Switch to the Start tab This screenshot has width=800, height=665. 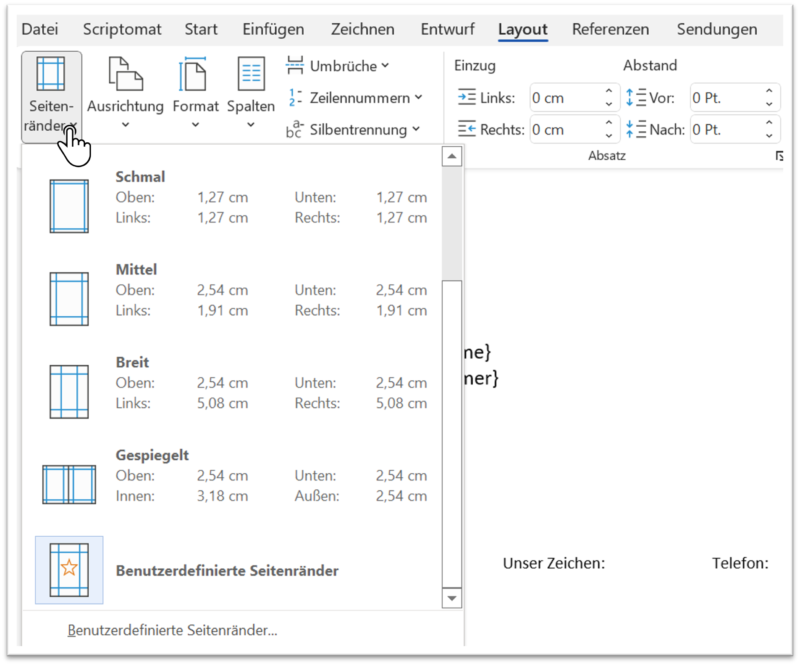coord(201,29)
